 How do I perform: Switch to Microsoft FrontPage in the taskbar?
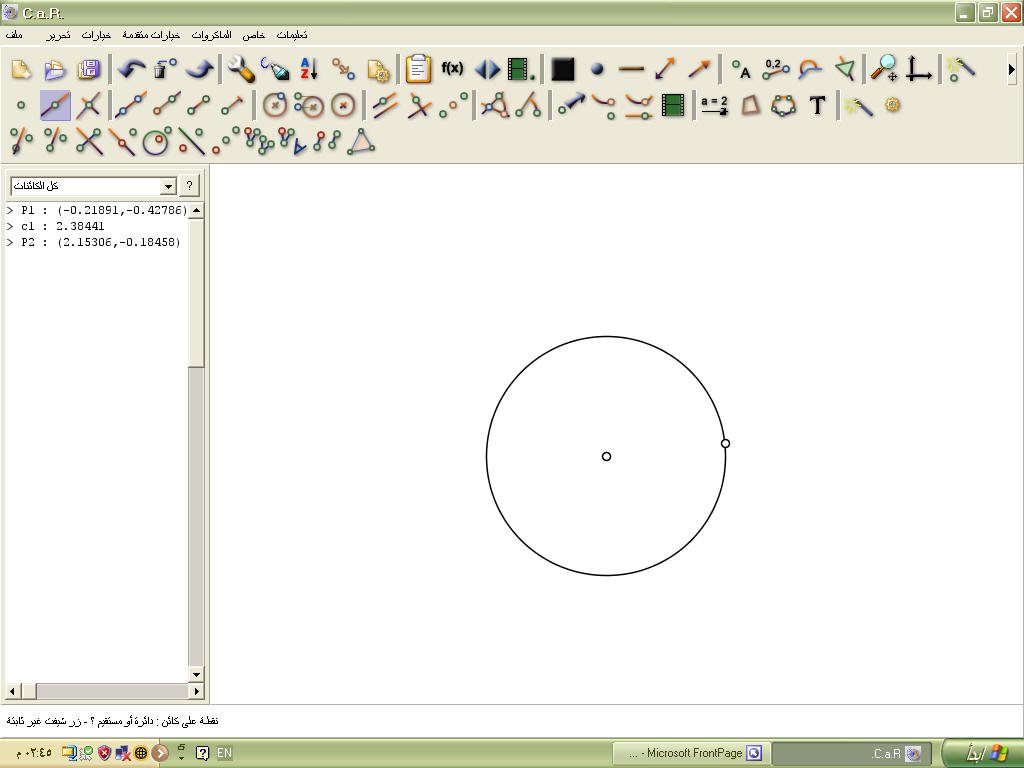pos(691,753)
